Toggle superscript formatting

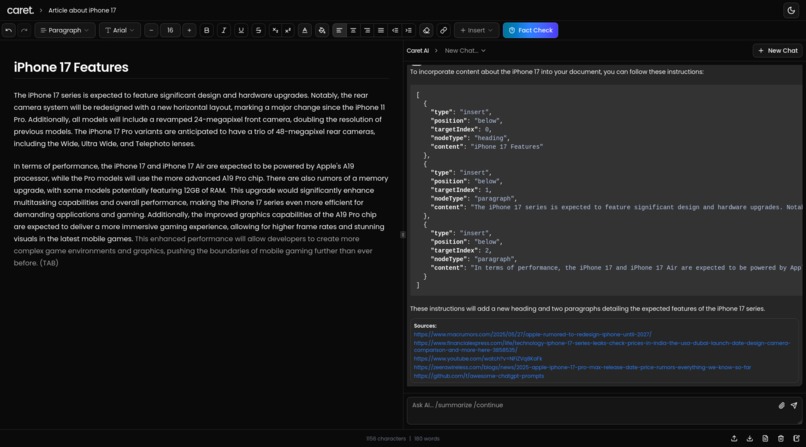pyautogui.click(x=288, y=30)
